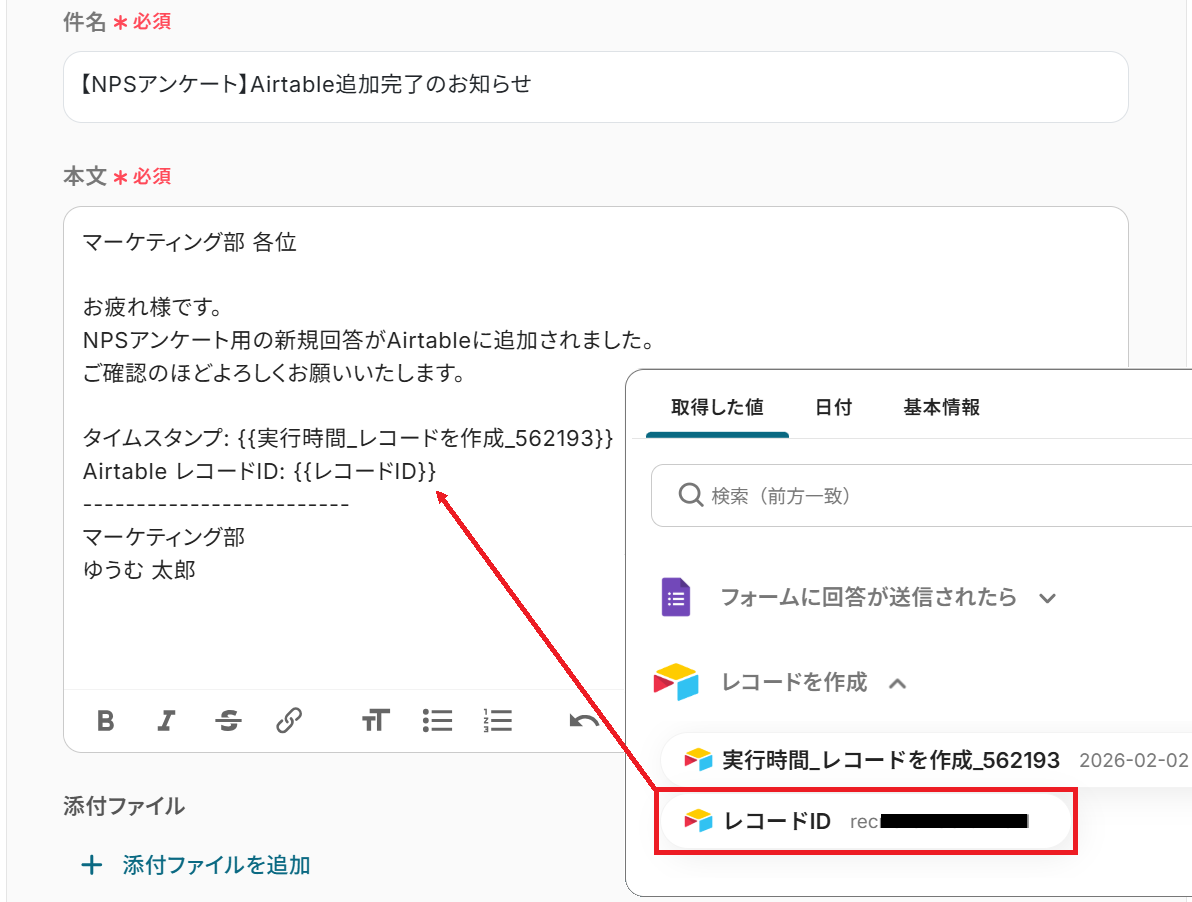Open the text size formatting tool
1192x902 pixels.
click(376, 720)
